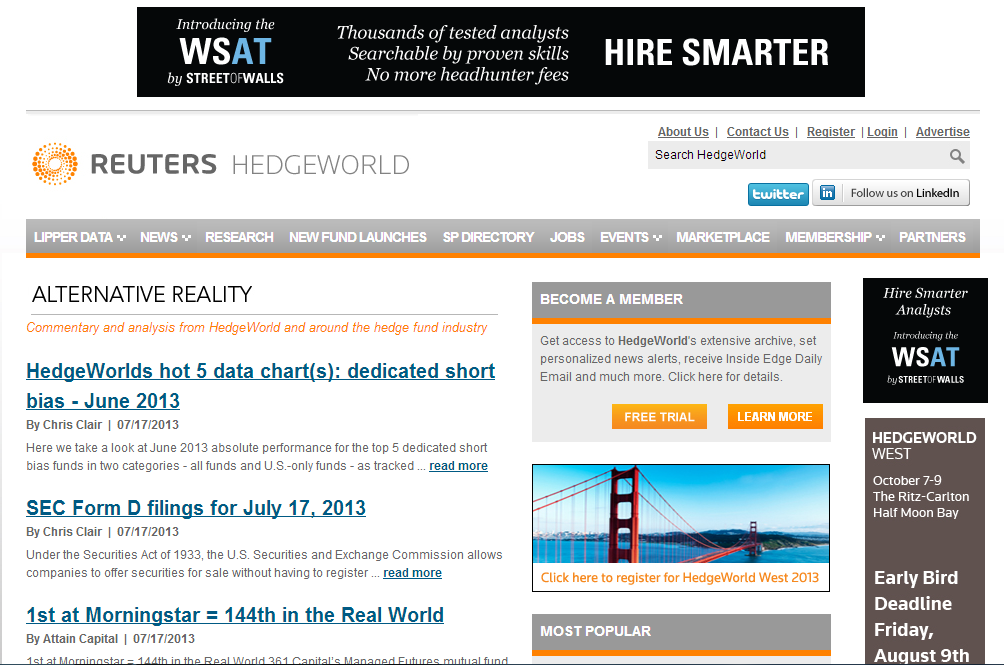Viewport: 1004px width, 665px height.
Task: Expand the Events dropdown menu
Action: click(630, 237)
